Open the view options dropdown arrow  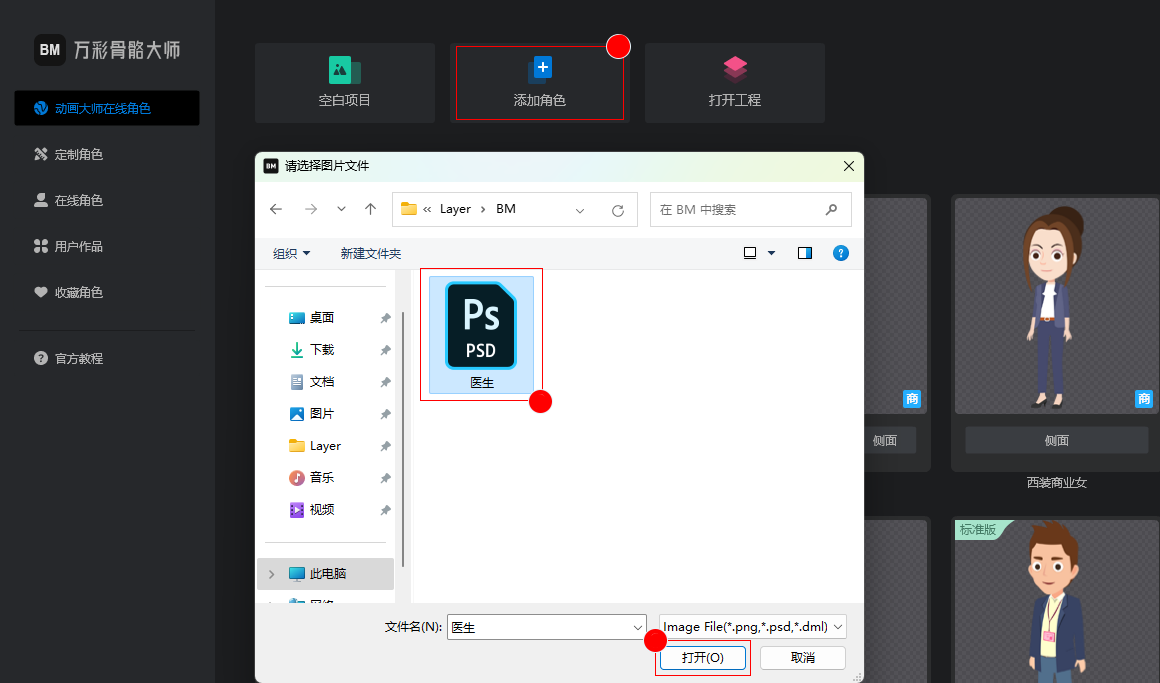772,253
